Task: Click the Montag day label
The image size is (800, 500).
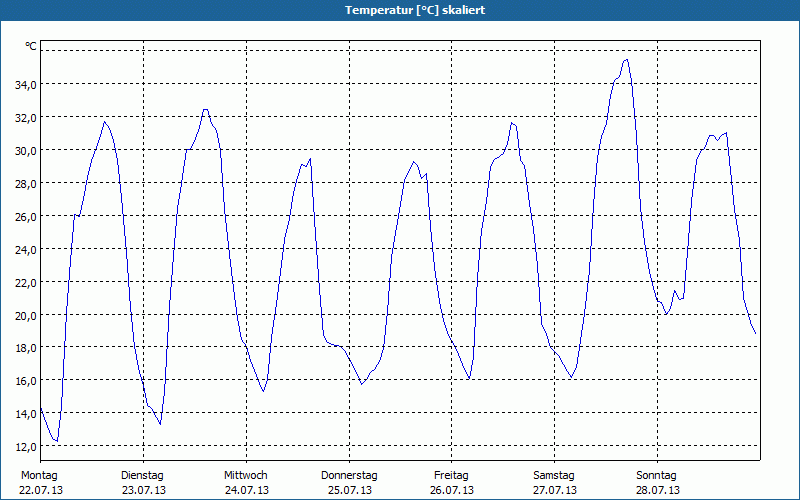Action: 39,476
